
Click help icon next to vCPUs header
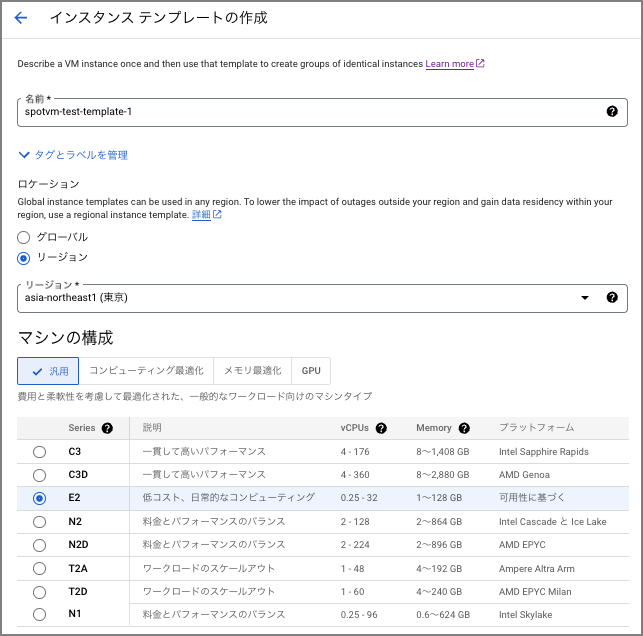coord(382,428)
